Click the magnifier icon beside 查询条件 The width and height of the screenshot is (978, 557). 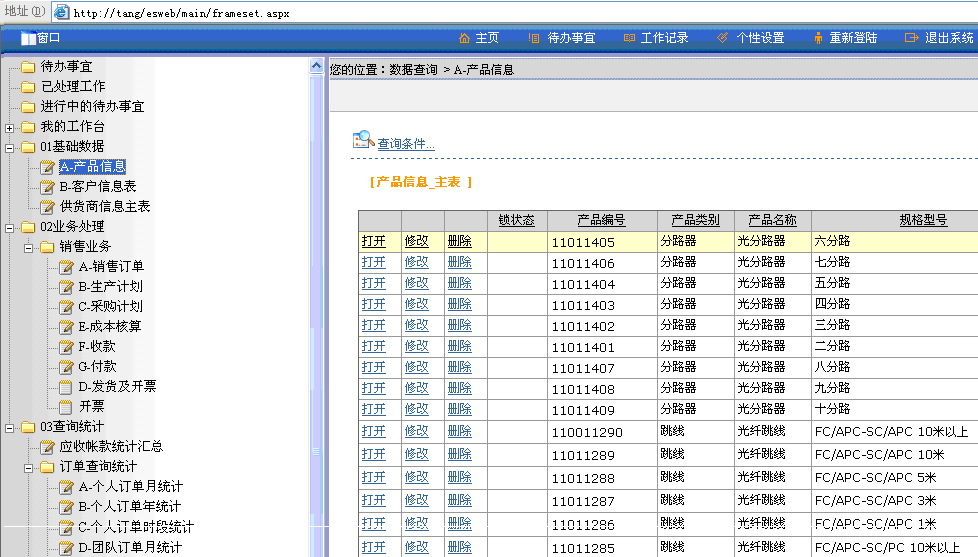coord(363,141)
